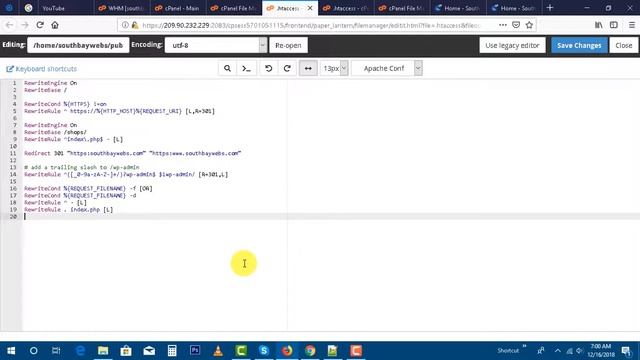Viewport: 640px width, 360px height.
Task: Open a new browser tab
Action: (x=550, y=8)
